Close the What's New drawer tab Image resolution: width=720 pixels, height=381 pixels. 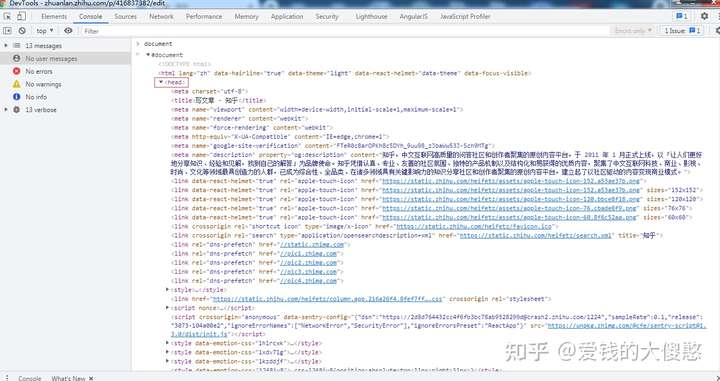click(91, 378)
